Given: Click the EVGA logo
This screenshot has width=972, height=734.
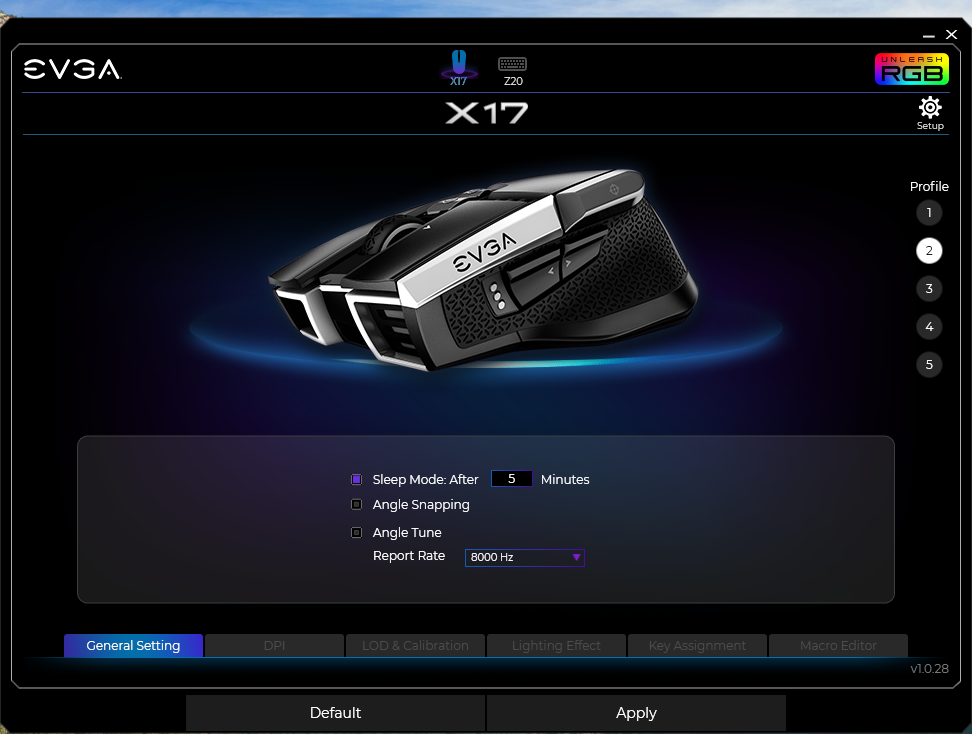Looking at the screenshot, I should tap(73, 69).
